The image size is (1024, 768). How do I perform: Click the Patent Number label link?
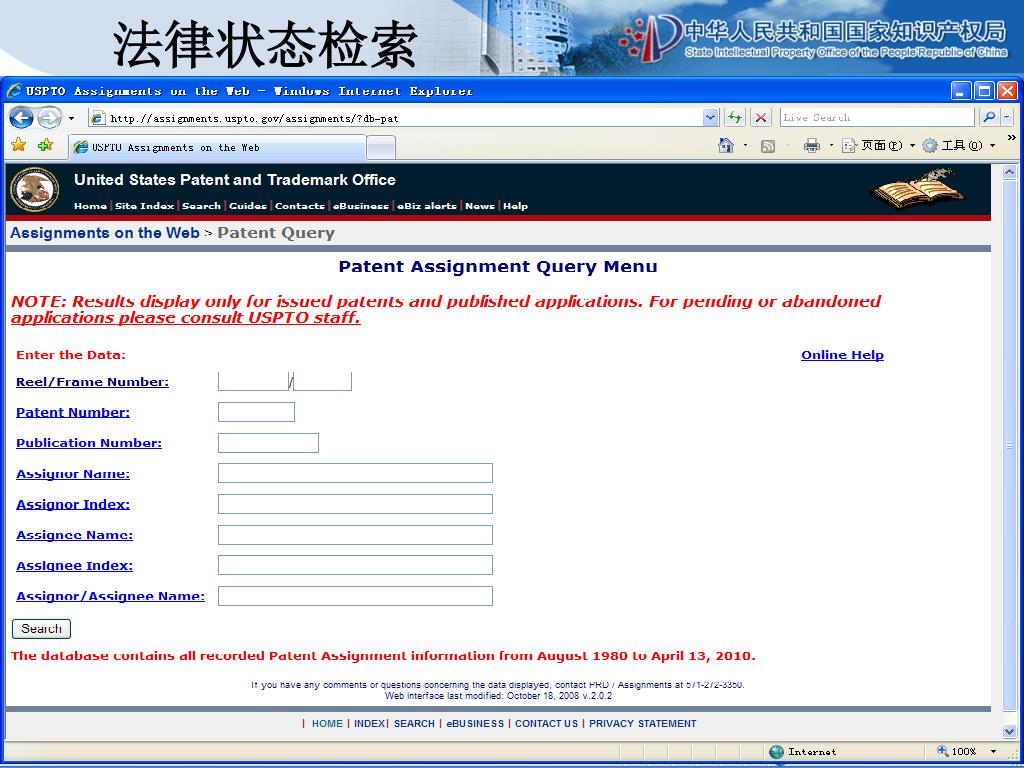tap(72, 413)
